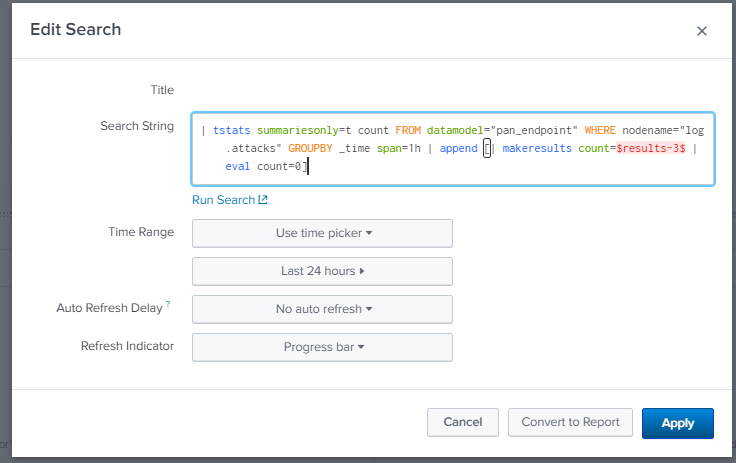
Task: Click the Search String field label
Action: (x=137, y=126)
